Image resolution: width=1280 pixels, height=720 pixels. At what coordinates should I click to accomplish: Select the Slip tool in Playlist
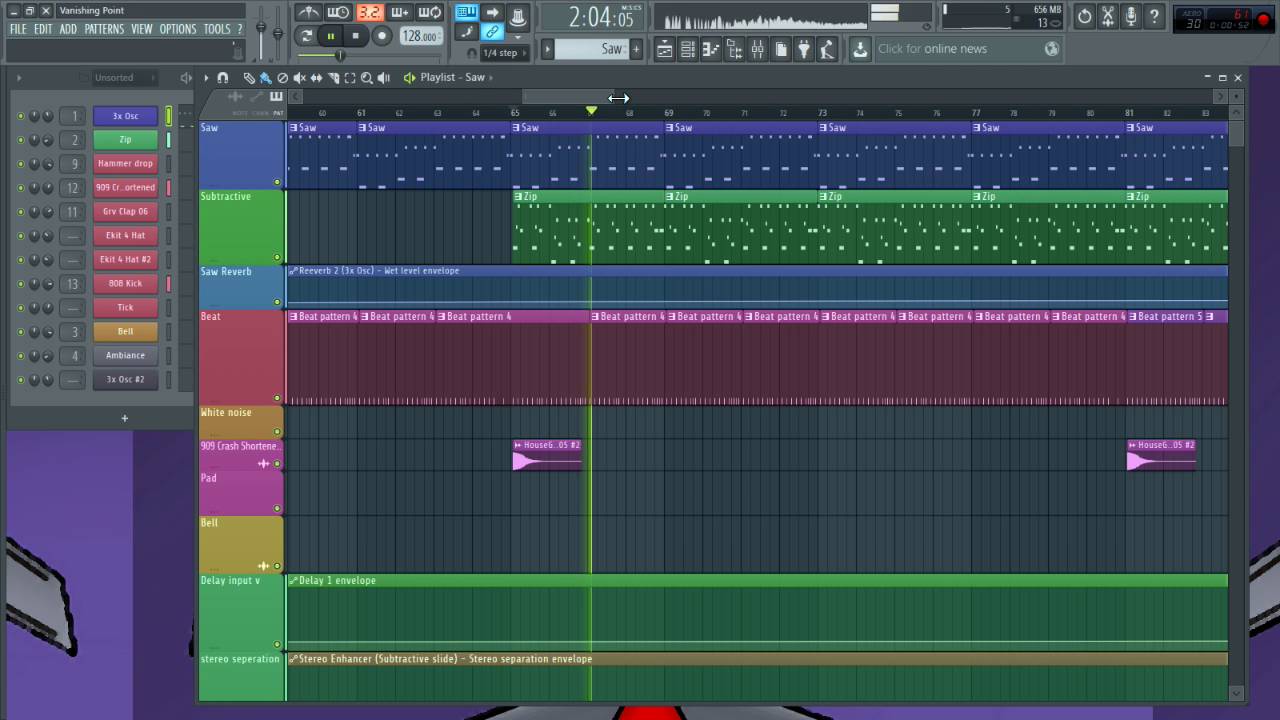(x=316, y=78)
